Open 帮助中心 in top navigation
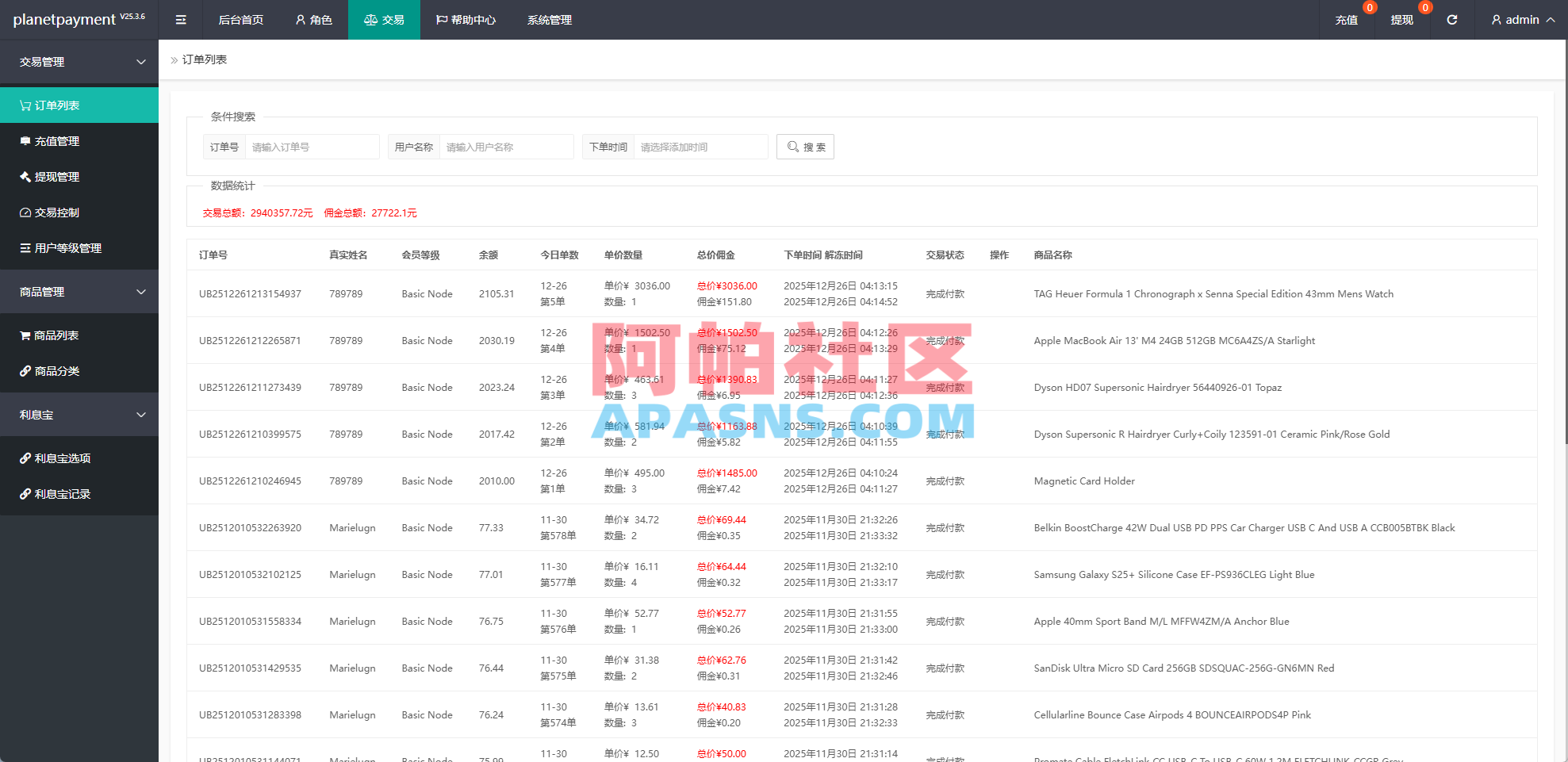This screenshot has width=1568, height=762. tap(466, 20)
